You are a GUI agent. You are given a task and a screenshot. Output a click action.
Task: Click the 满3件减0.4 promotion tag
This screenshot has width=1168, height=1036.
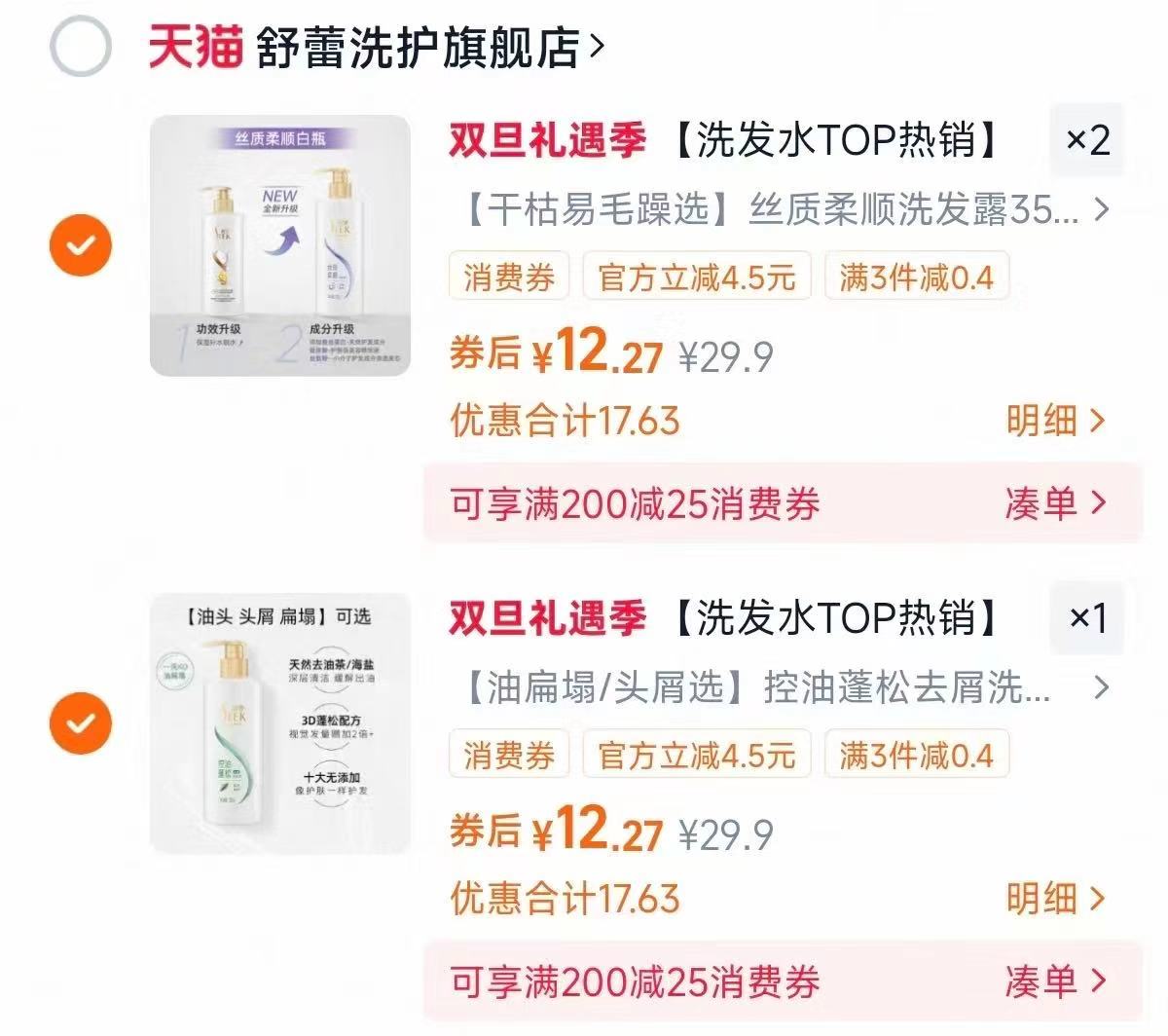point(917,277)
